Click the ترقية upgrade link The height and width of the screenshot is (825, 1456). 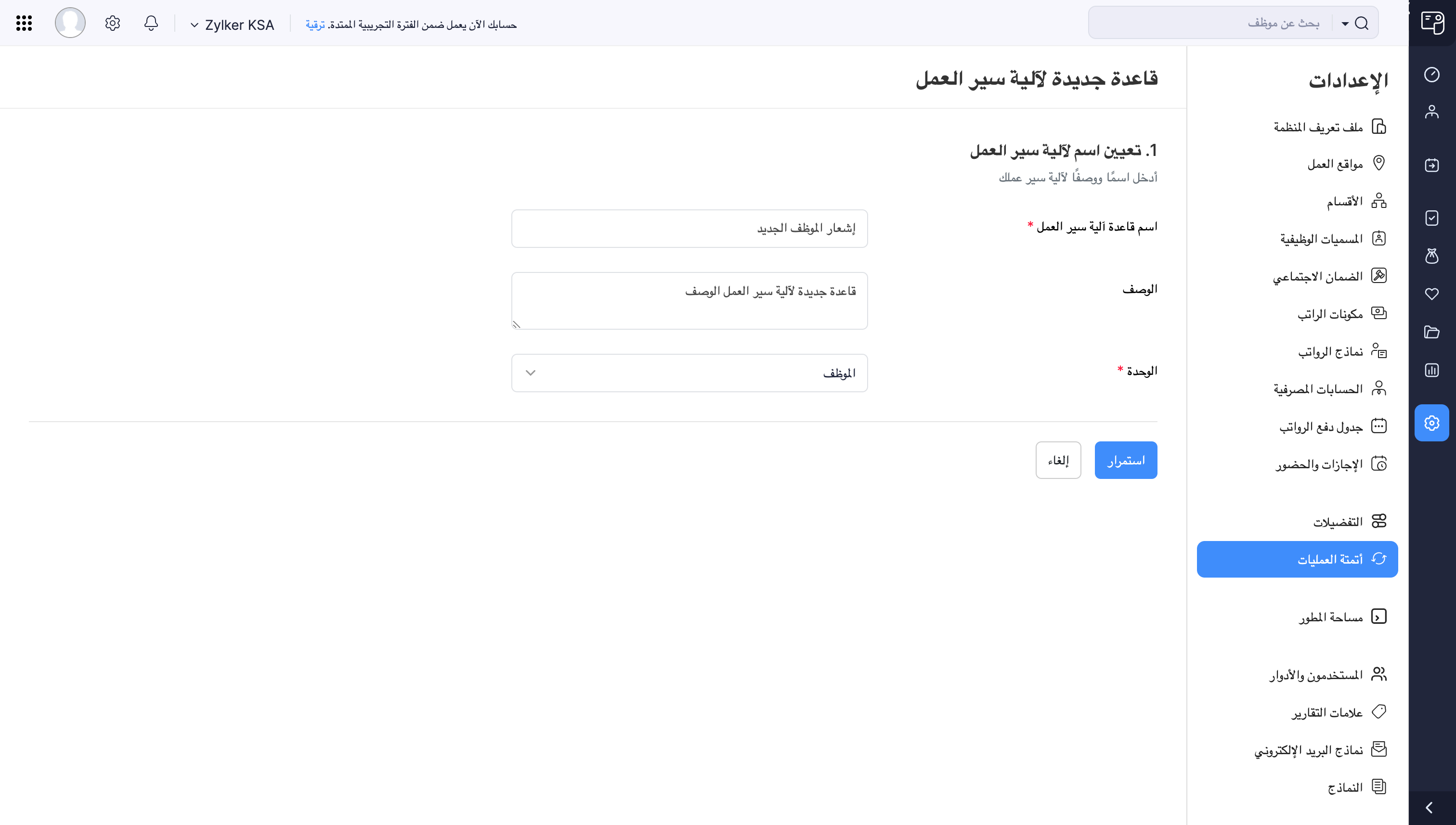coord(315,25)
